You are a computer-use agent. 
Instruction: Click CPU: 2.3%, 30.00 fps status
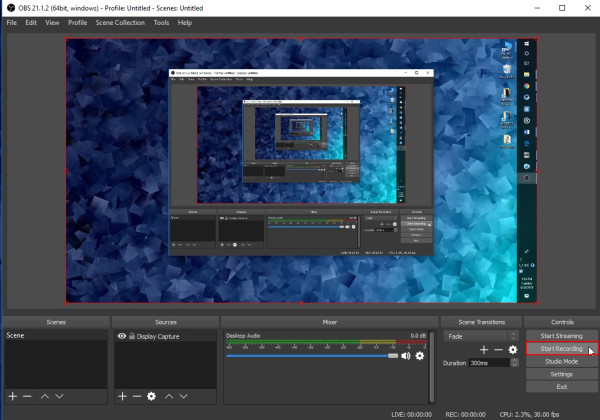529,415
